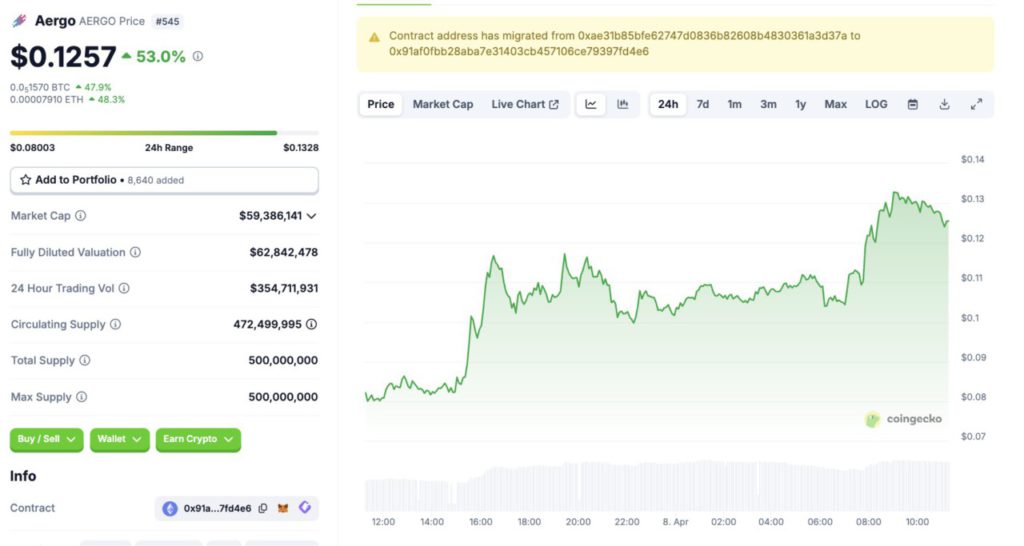Click the #545 rank badge

click(x=167, y=22)
